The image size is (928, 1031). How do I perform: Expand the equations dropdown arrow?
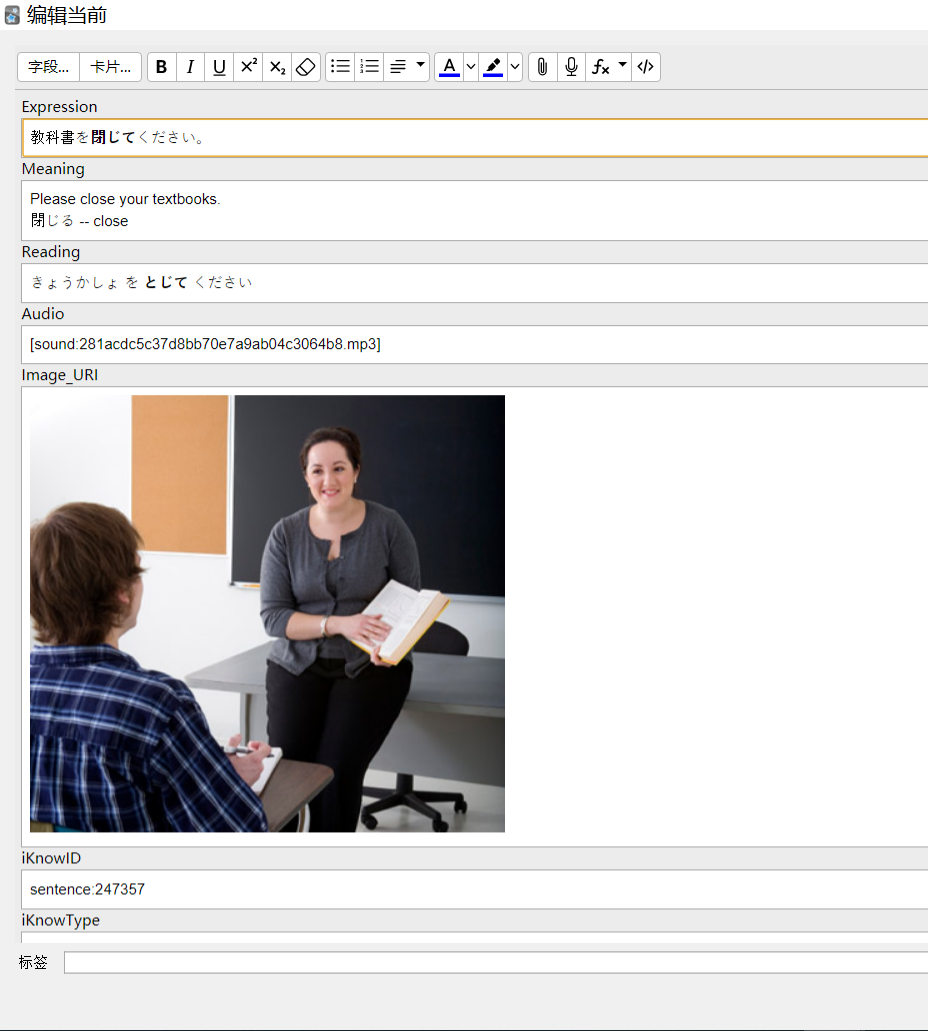click(622, 67)
